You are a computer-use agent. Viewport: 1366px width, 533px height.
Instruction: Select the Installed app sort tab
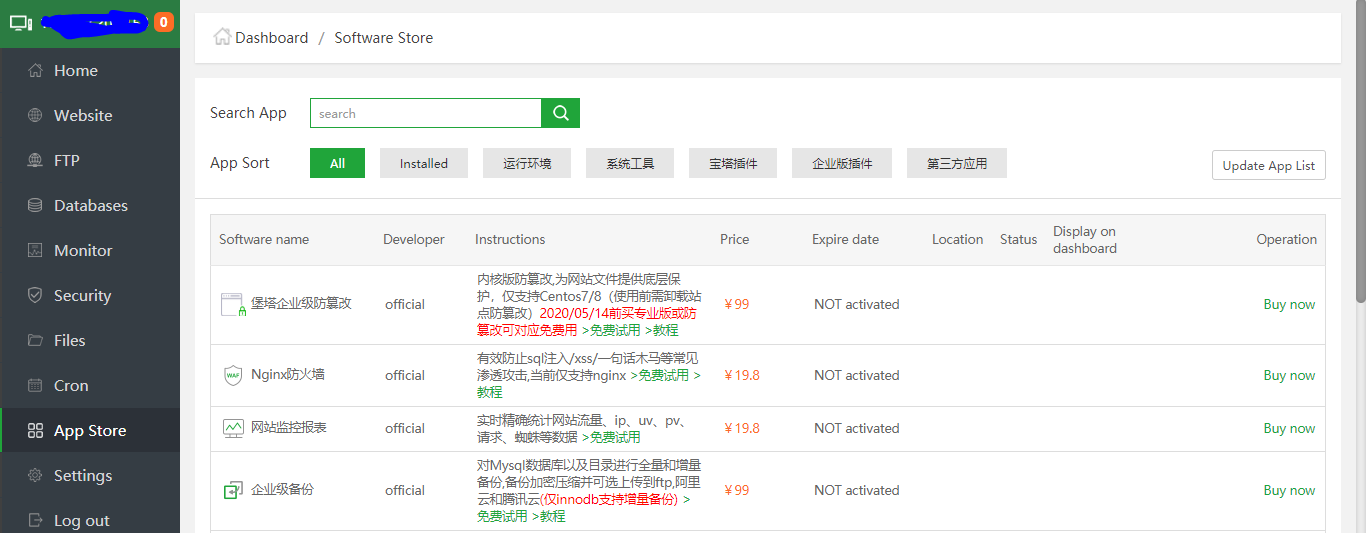tap(424, 163)
